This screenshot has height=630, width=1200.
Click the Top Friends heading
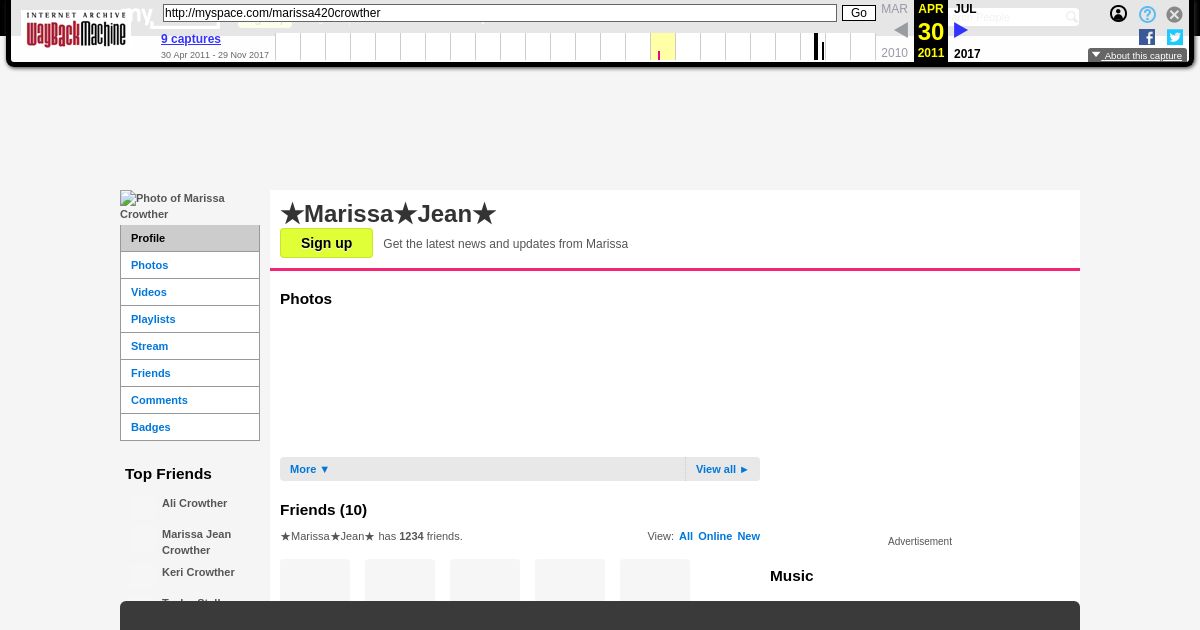pos(168,474)
